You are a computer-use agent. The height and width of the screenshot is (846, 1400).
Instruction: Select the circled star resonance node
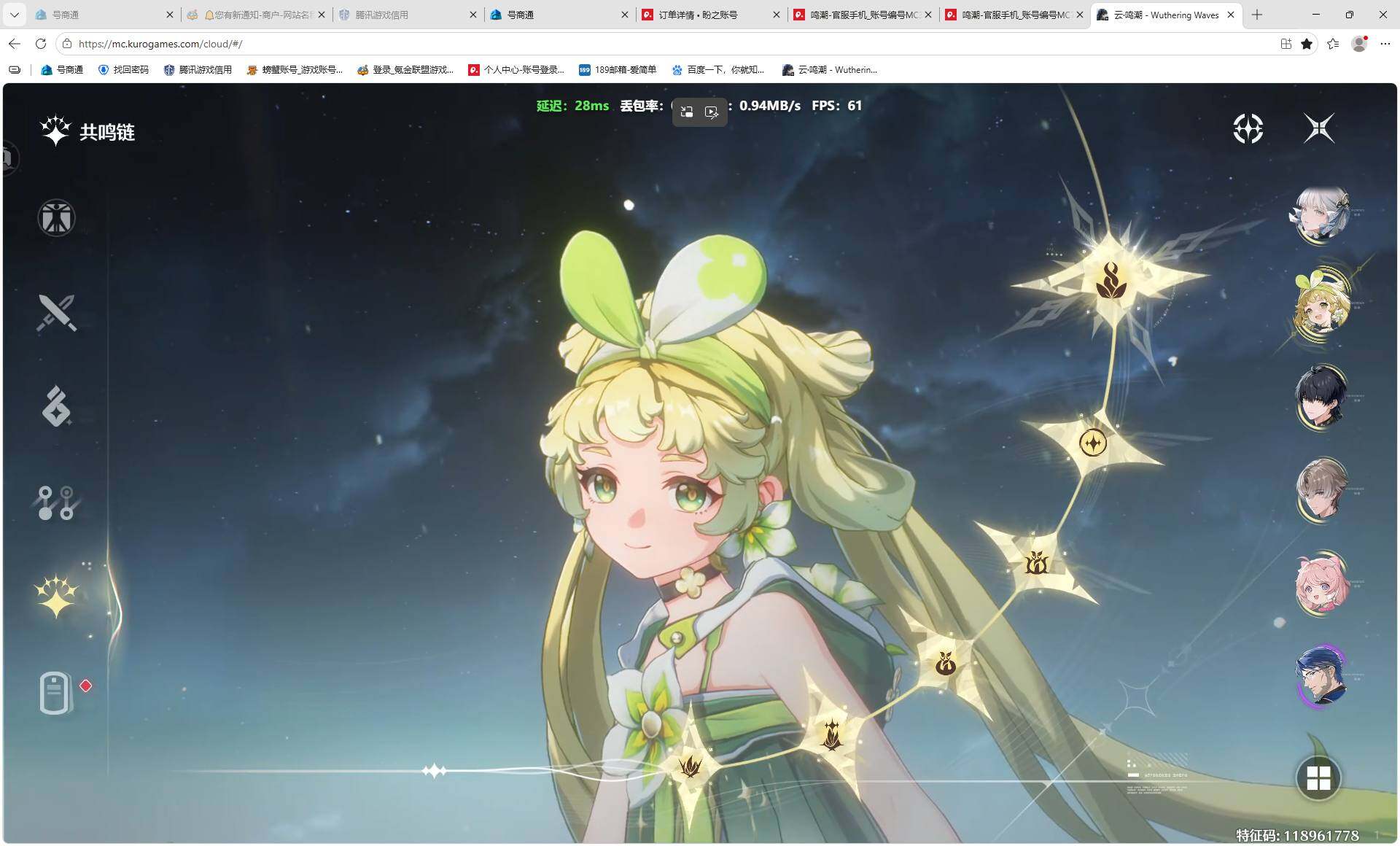pos(1092,443)
